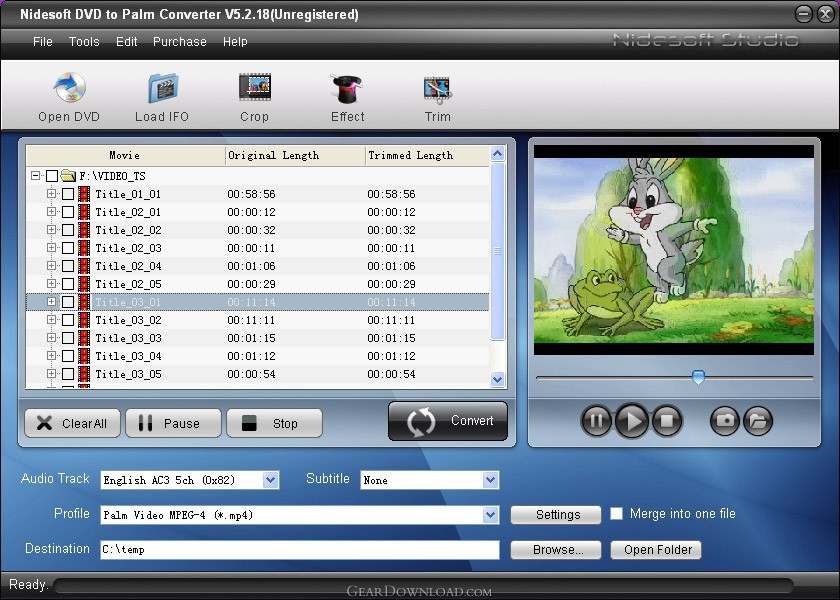This screenshot has width=840, height=600.
Task: Check the Title_03_04 checkbox
Action: pos(68,356)
